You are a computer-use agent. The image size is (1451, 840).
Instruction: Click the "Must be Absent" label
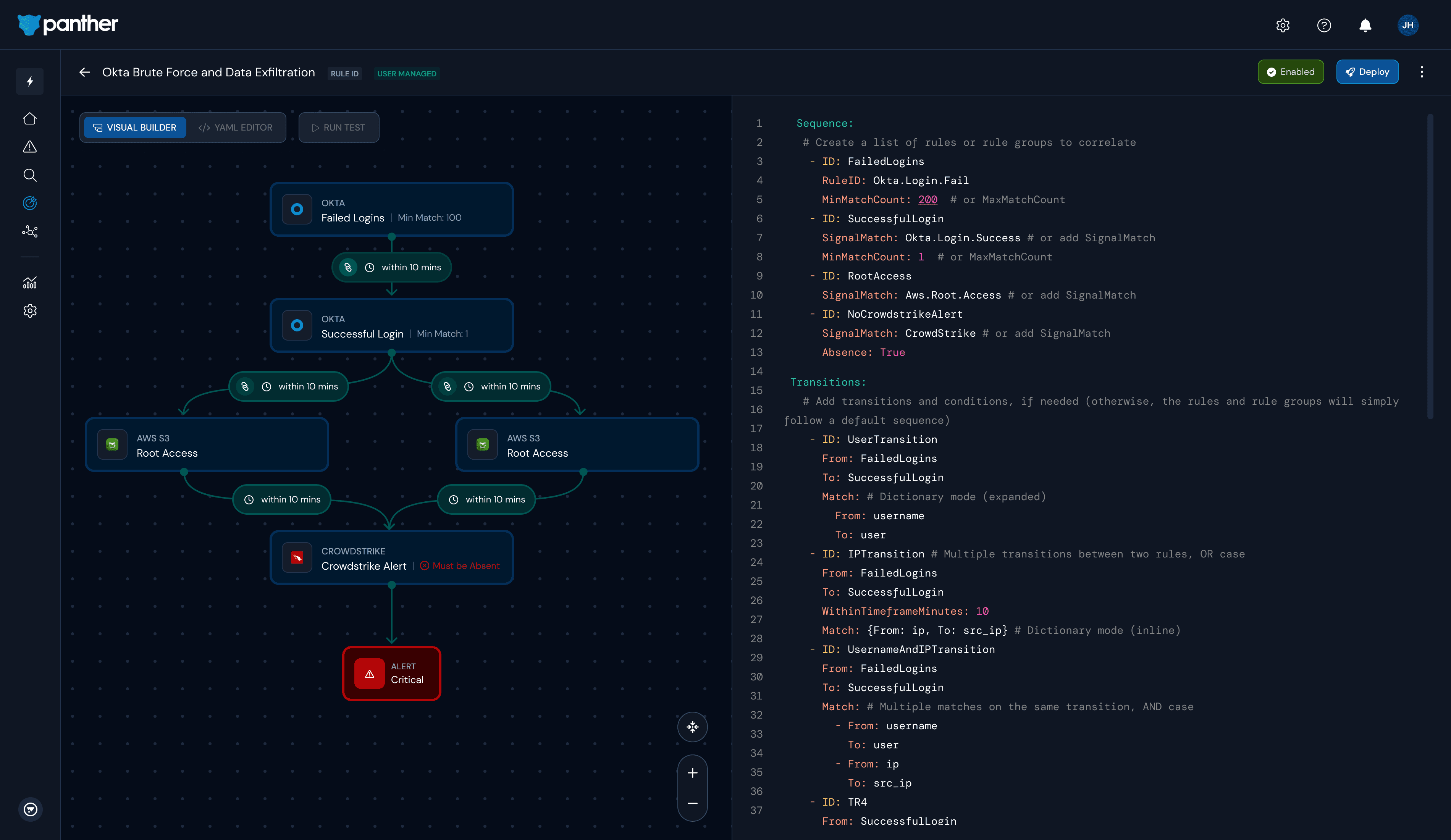(460, 567)
